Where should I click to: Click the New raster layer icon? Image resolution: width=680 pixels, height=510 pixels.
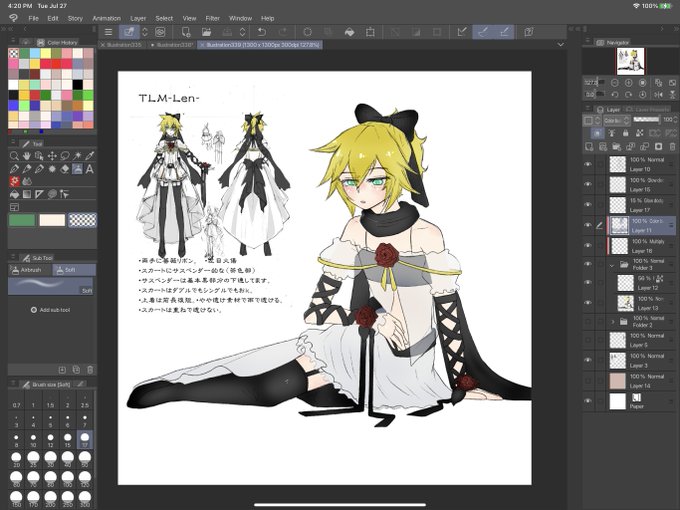(588, 147)
